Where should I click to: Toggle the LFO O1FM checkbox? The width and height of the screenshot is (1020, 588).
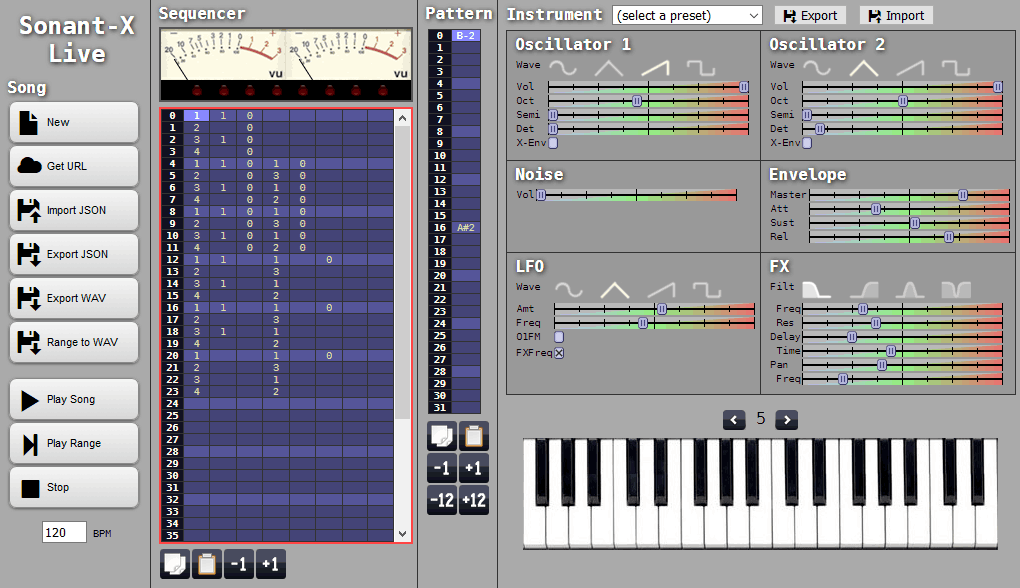click(x=559, y=337)
